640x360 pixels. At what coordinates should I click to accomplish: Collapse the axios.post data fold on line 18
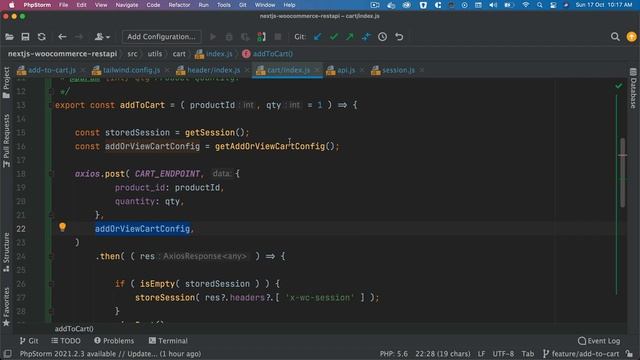[51, 174]
